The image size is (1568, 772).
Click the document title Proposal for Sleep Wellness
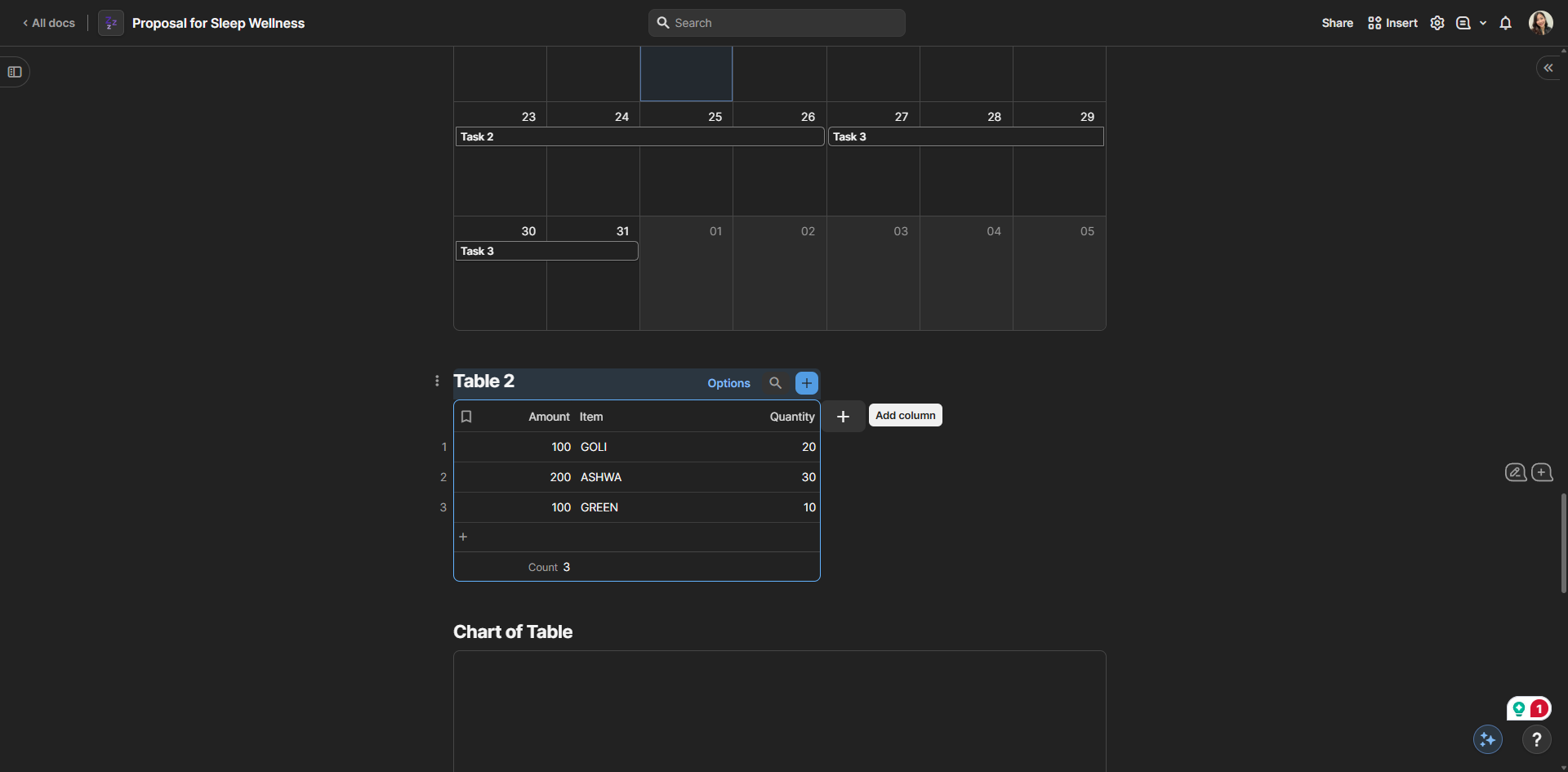[x=218, y=23]
